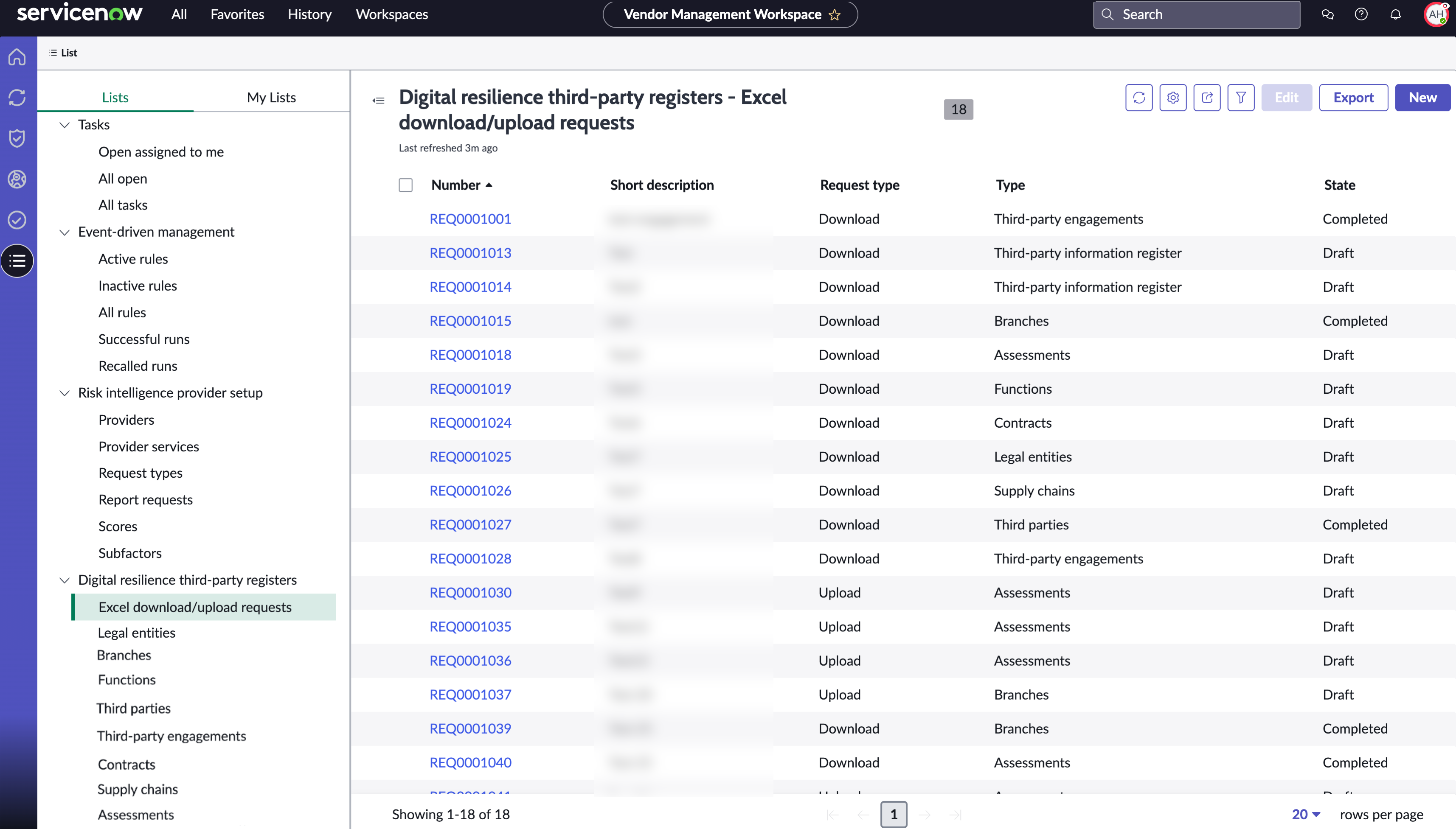This screenshot has width=1456, height=829.
Task: Open the help question mark icon
Action: 1361,14
